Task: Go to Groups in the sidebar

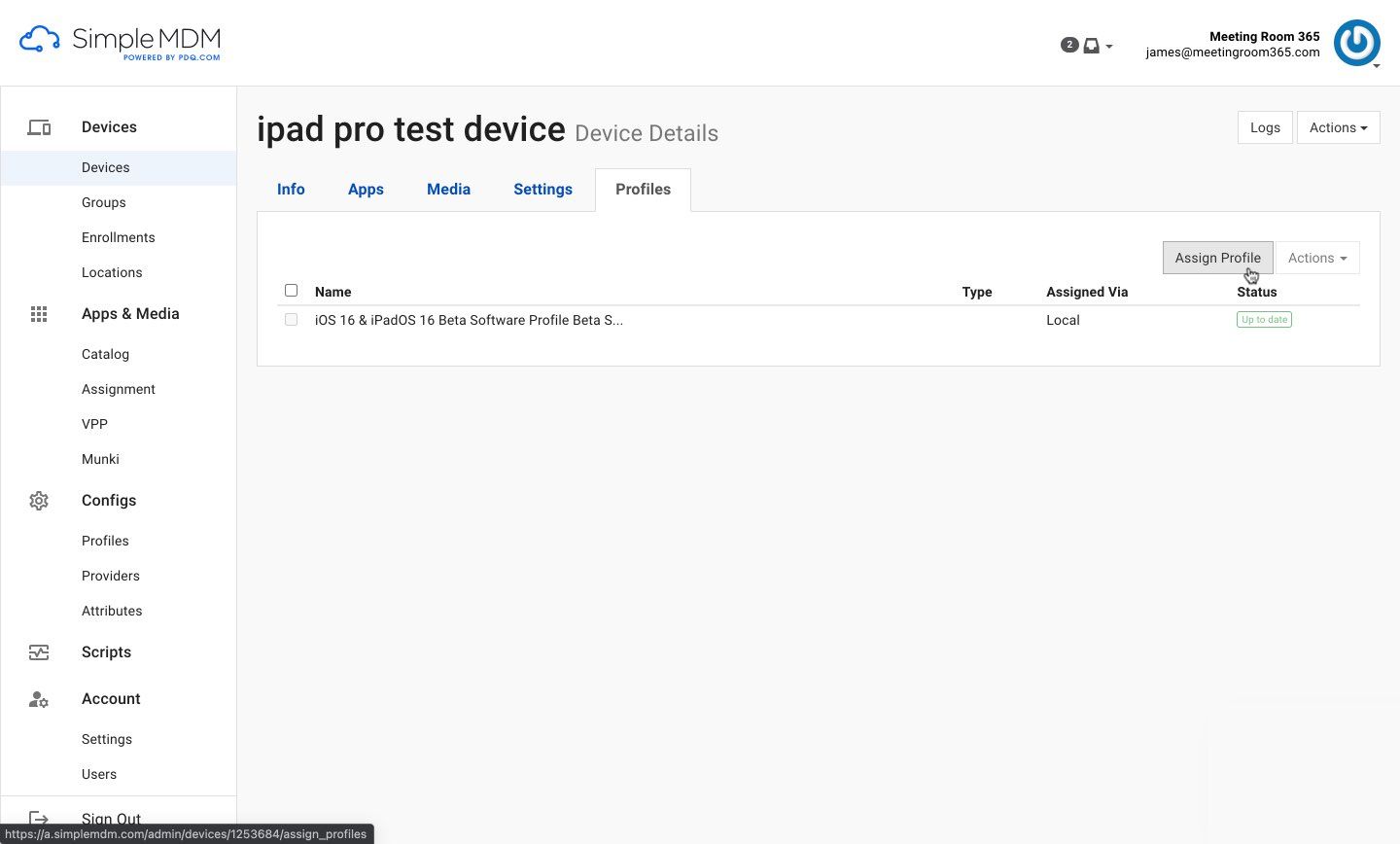Action: point(104,202)
